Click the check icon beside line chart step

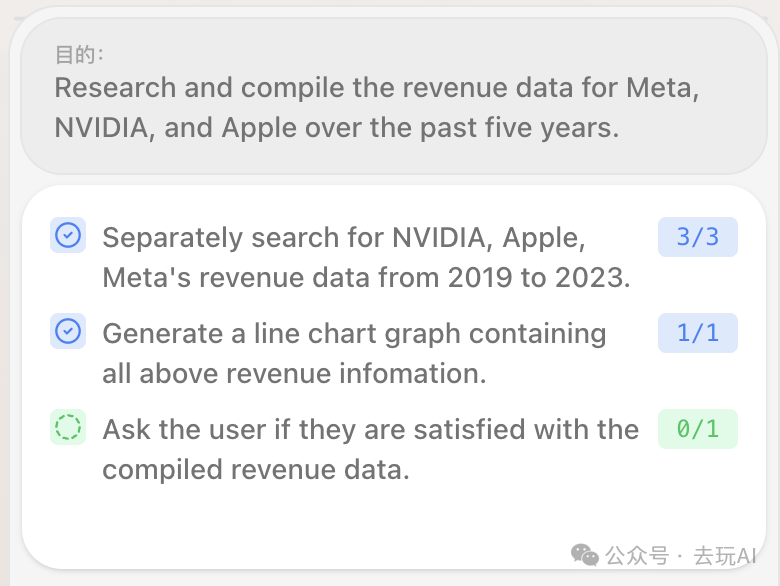point(68,331)
